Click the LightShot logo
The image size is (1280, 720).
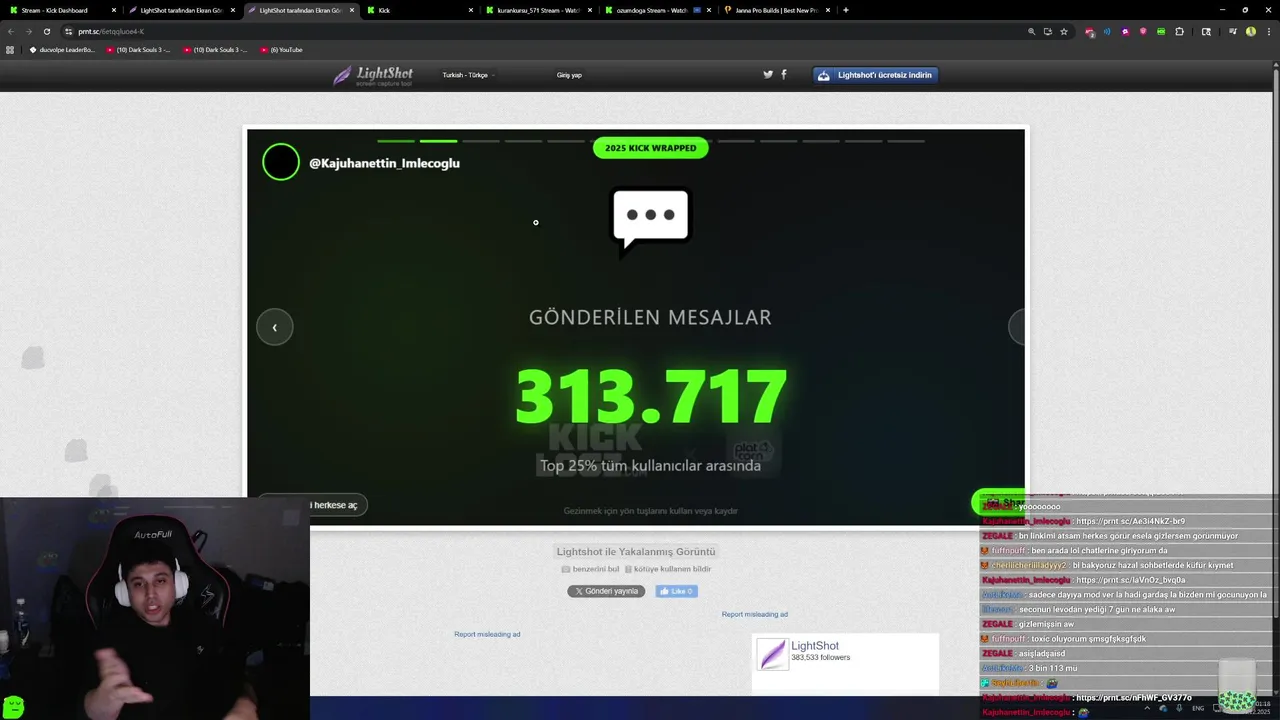tap(372, 75)
